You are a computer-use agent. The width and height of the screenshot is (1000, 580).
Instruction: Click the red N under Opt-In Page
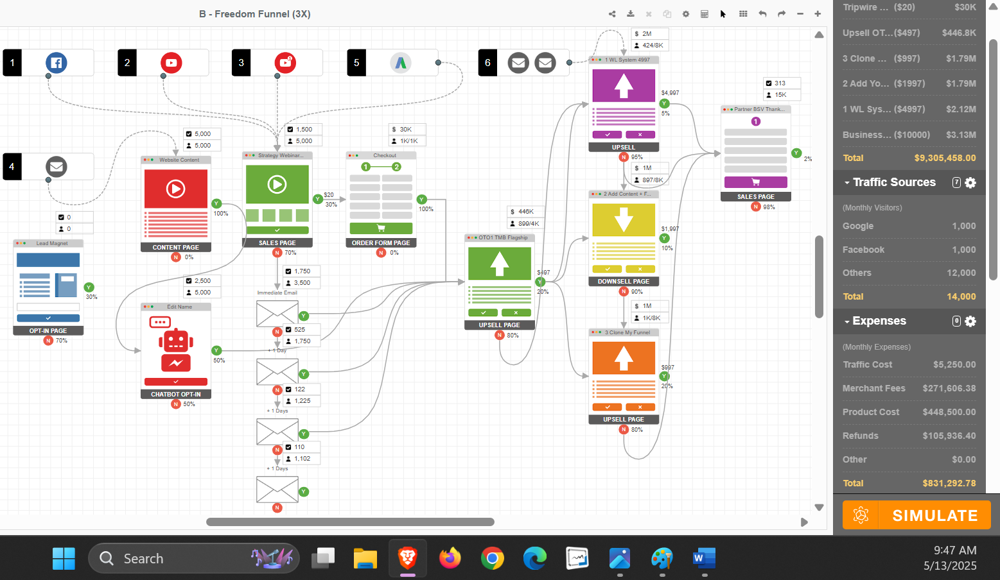click(x=48, y=341)
